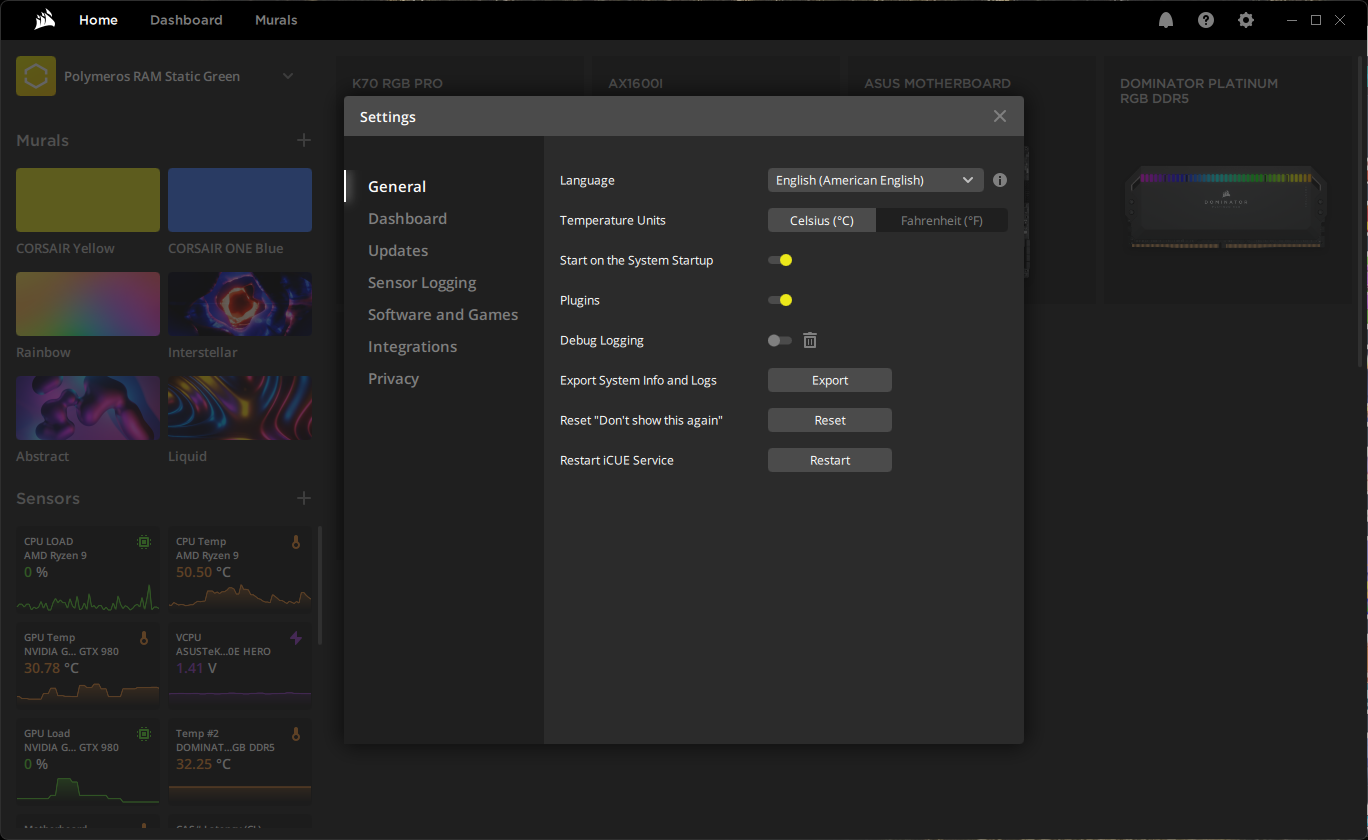Disable Start on the System Startup toggle
1368x840 pixels.
click(780, 260)
